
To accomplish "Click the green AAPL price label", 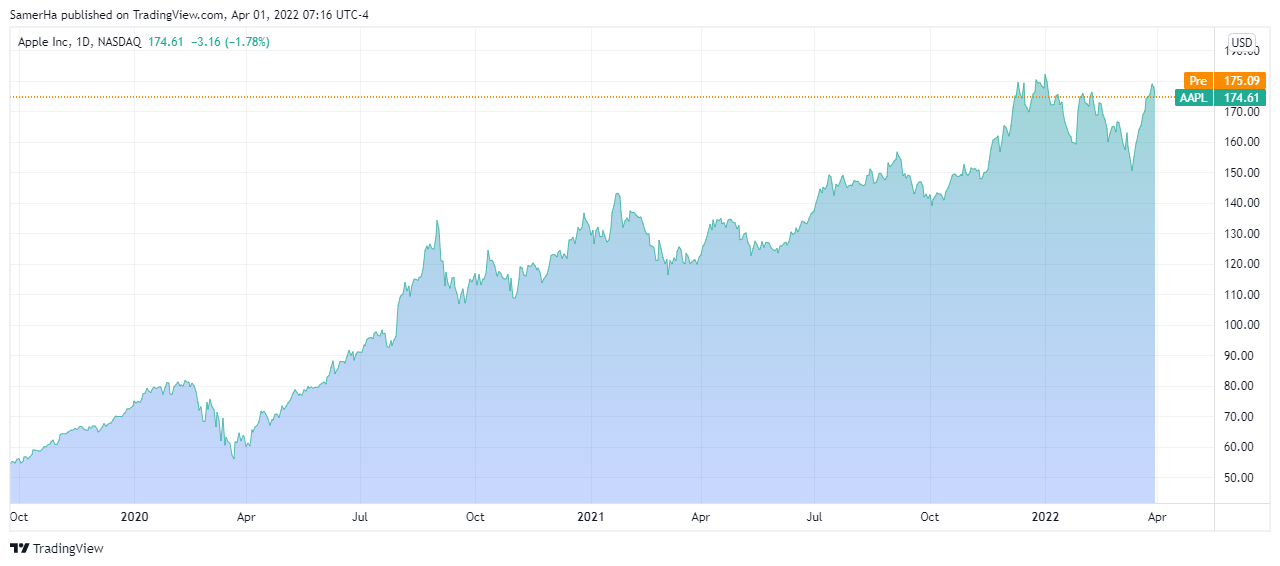I will click(1194, 97).
